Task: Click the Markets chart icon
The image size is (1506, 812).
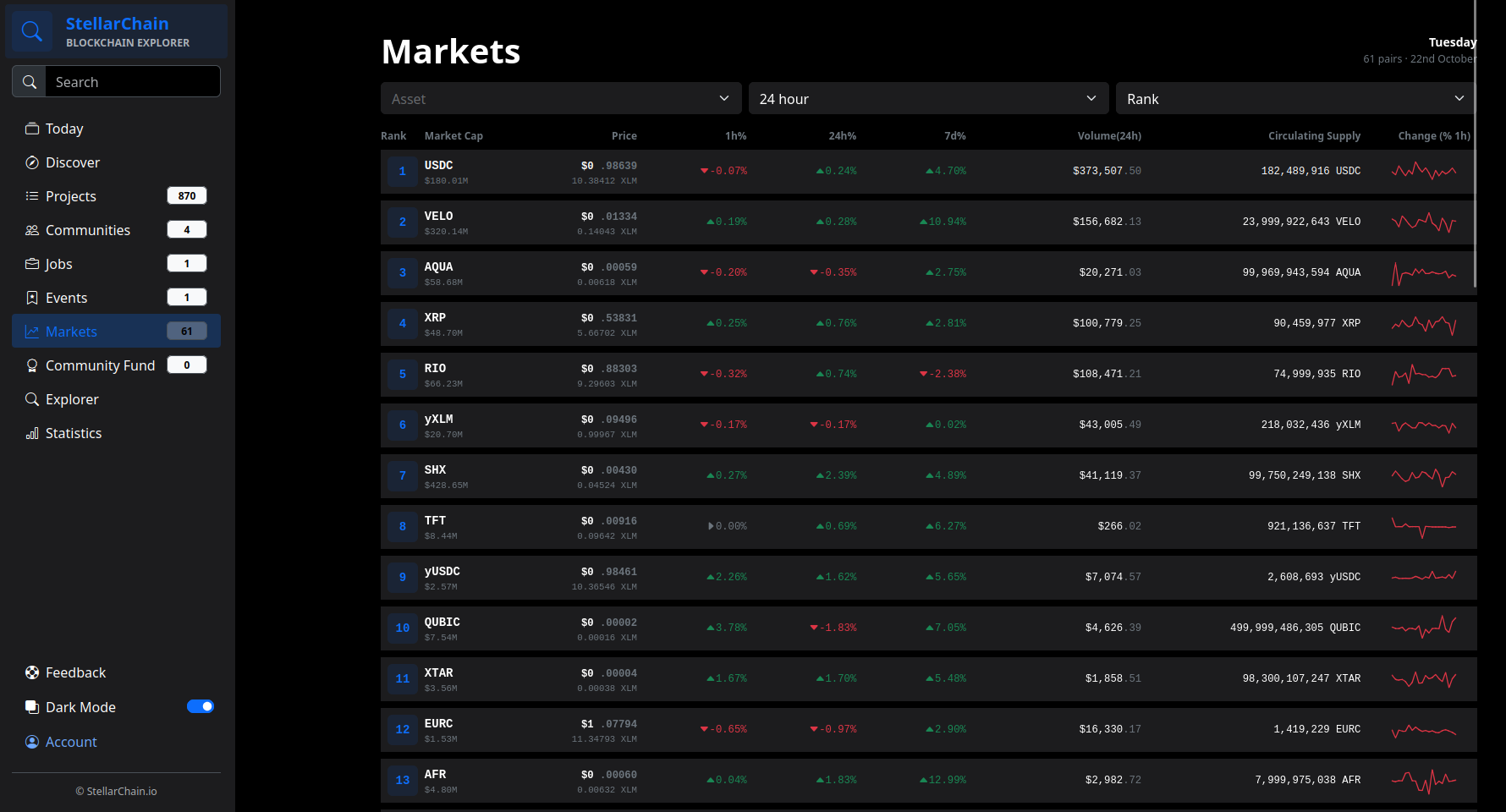Action: (x=32, y=332)
